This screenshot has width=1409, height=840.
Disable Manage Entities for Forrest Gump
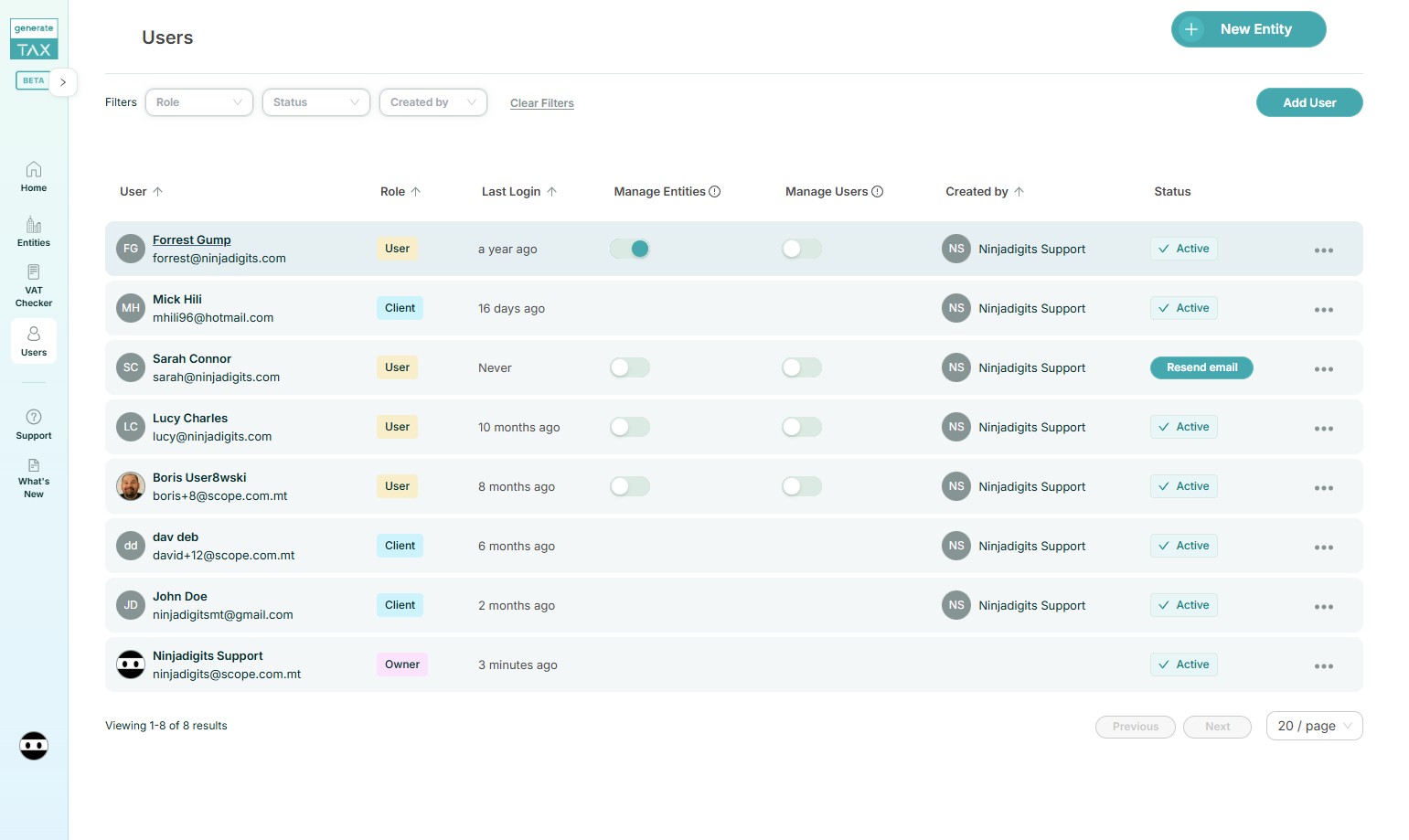pyautogui.click(x=630, y=249)
